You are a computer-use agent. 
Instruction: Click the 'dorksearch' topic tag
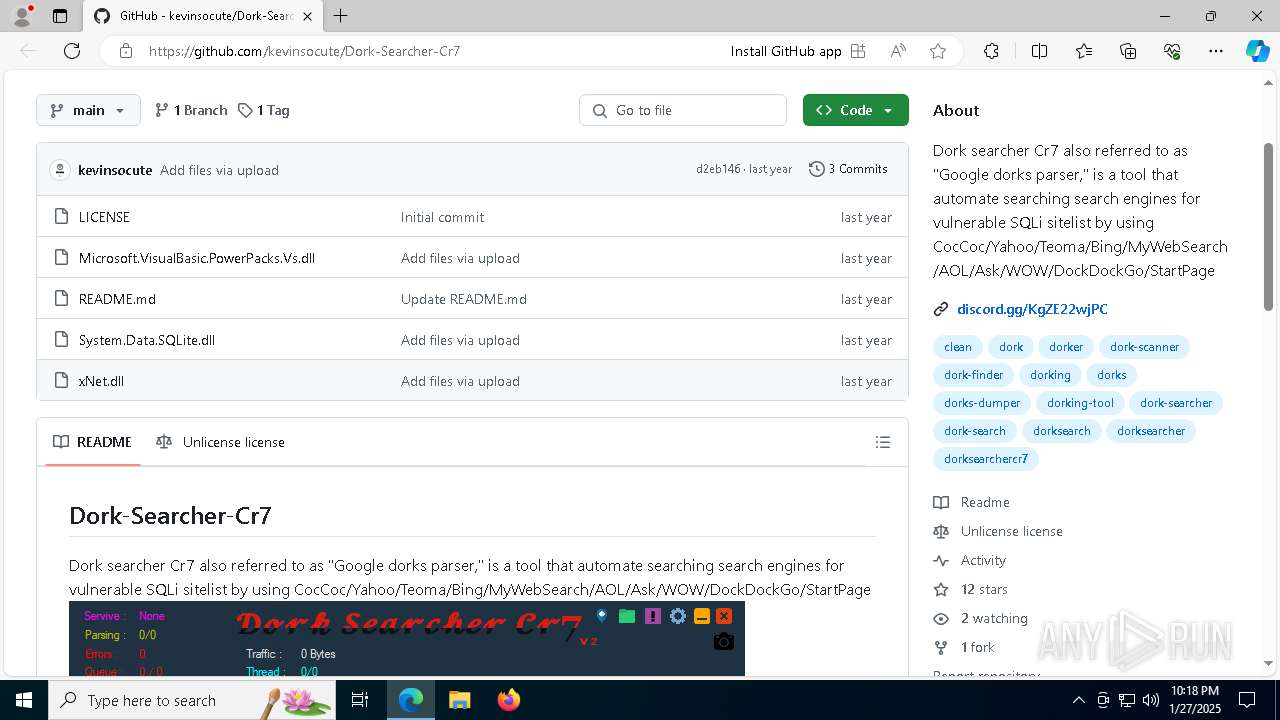1062,431
